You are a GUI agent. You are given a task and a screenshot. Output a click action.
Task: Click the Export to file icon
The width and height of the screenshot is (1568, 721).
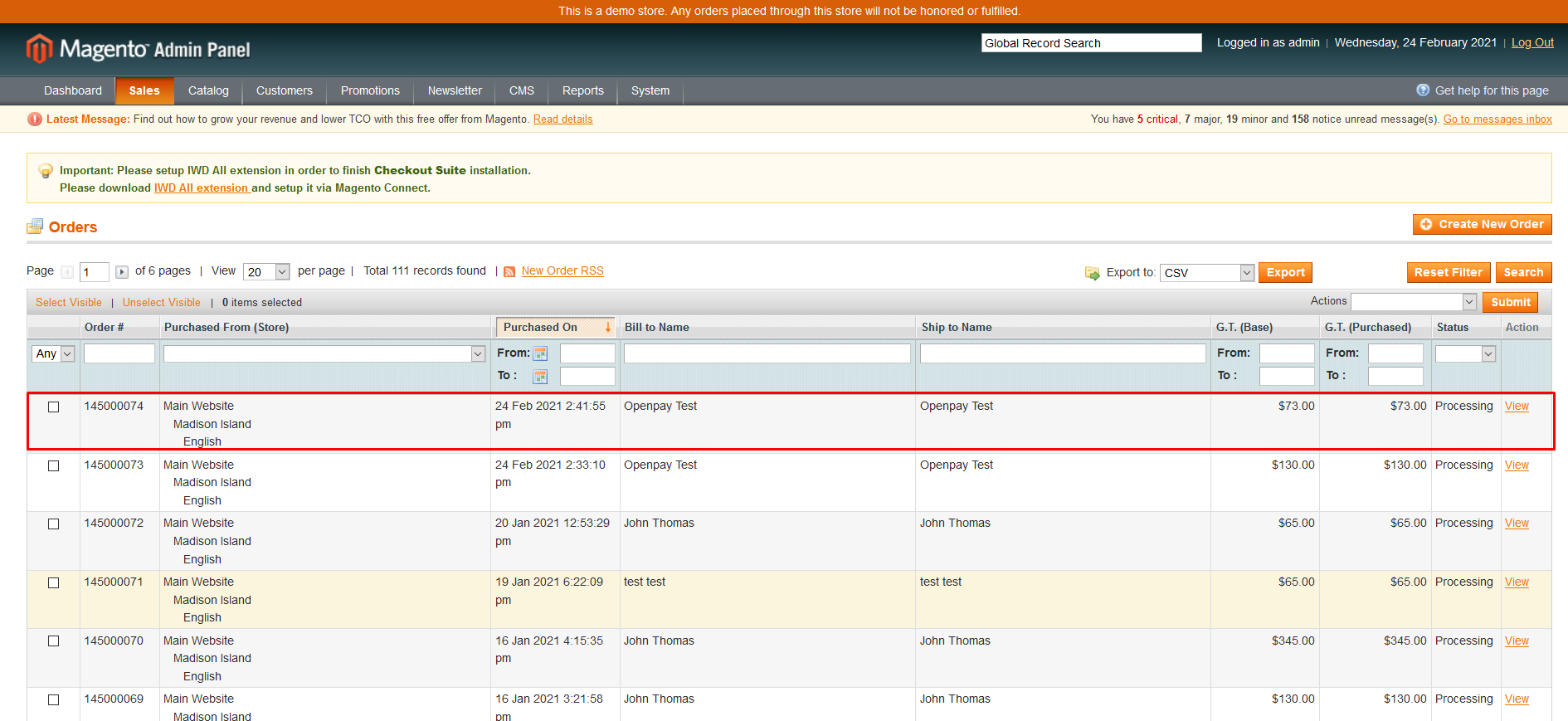(x=1092, y=273)
